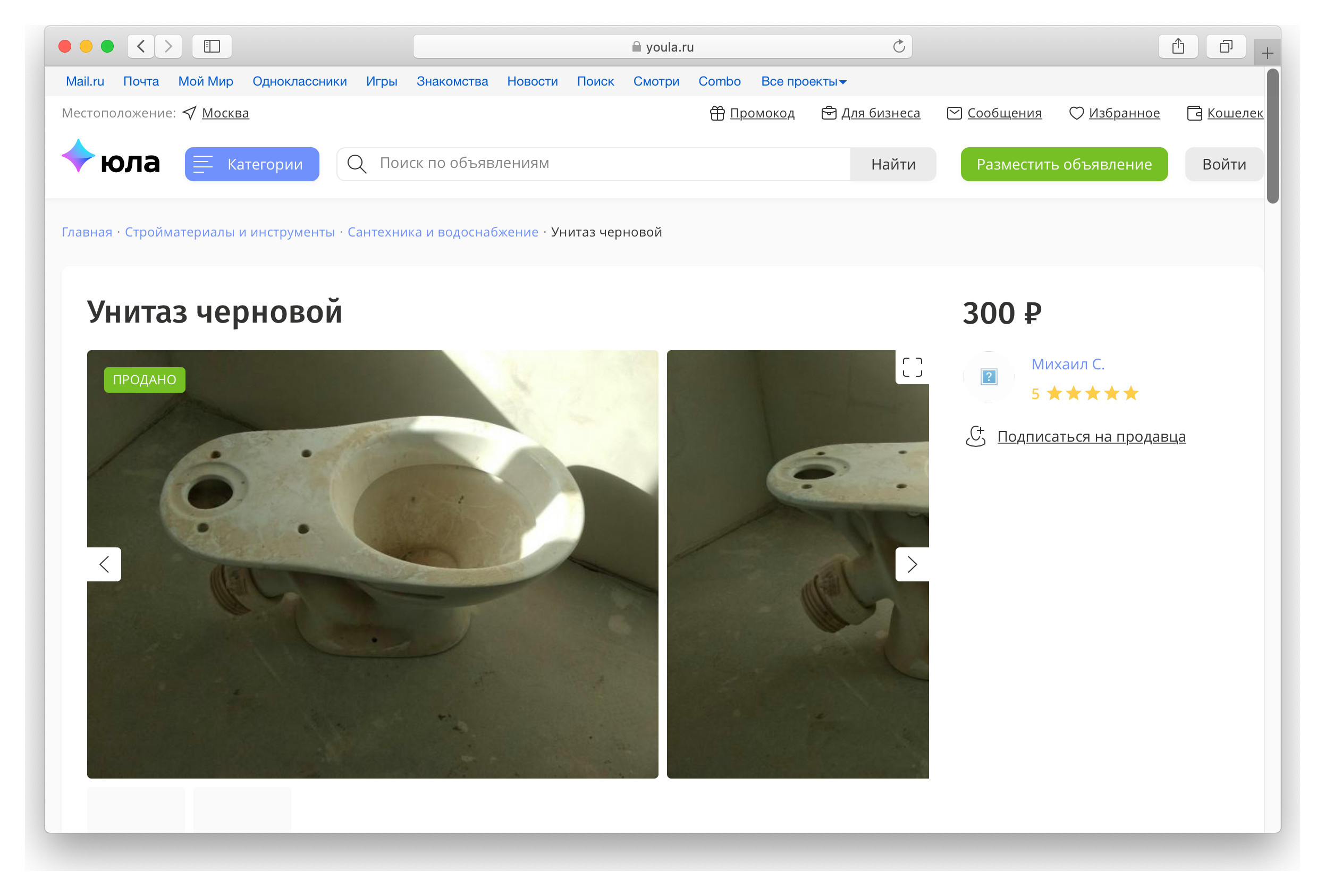Viewport: 1325px width, 896px height.
Task: Subscribe via Подписаться на продавца link
Action: tap(1091, 437)
